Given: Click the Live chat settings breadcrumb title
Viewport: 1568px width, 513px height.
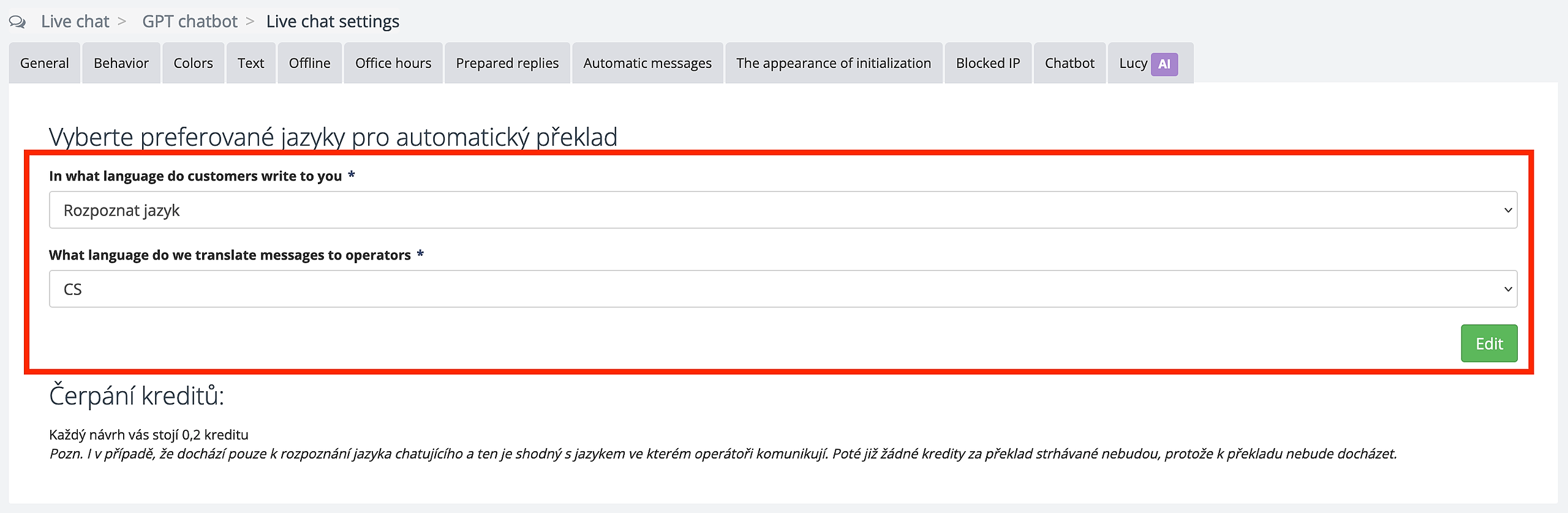Looking at the screenshot, I should click(333, 22).
